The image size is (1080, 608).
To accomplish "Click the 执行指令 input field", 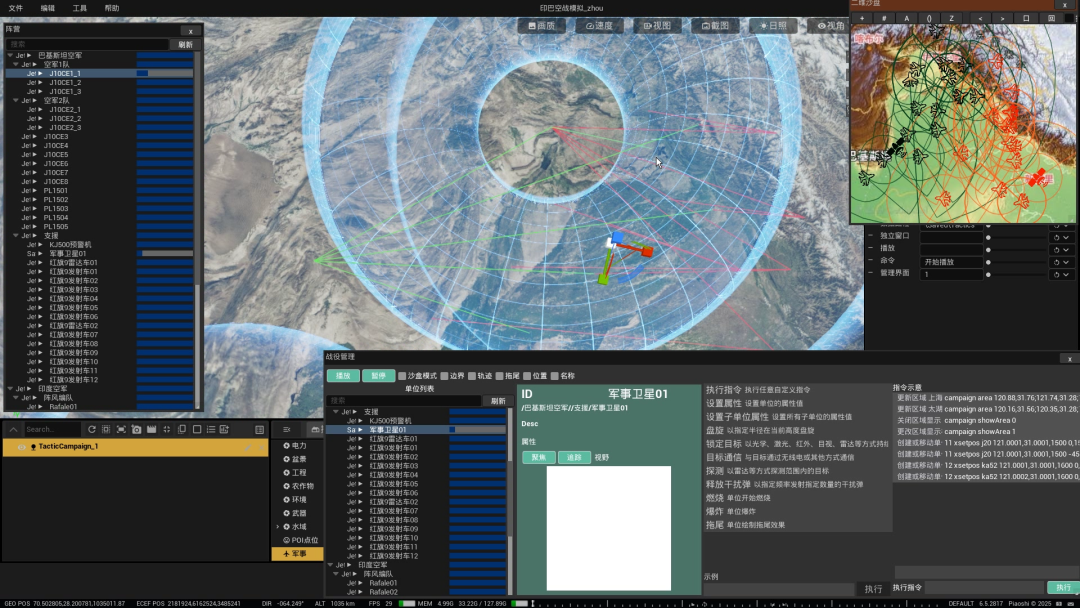I will point(984,587).
